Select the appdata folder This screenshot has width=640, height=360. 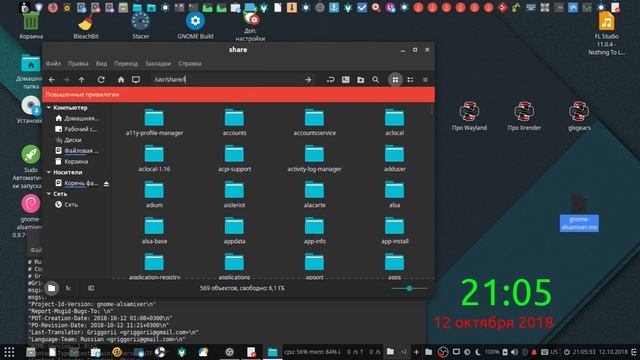[234, 231]
